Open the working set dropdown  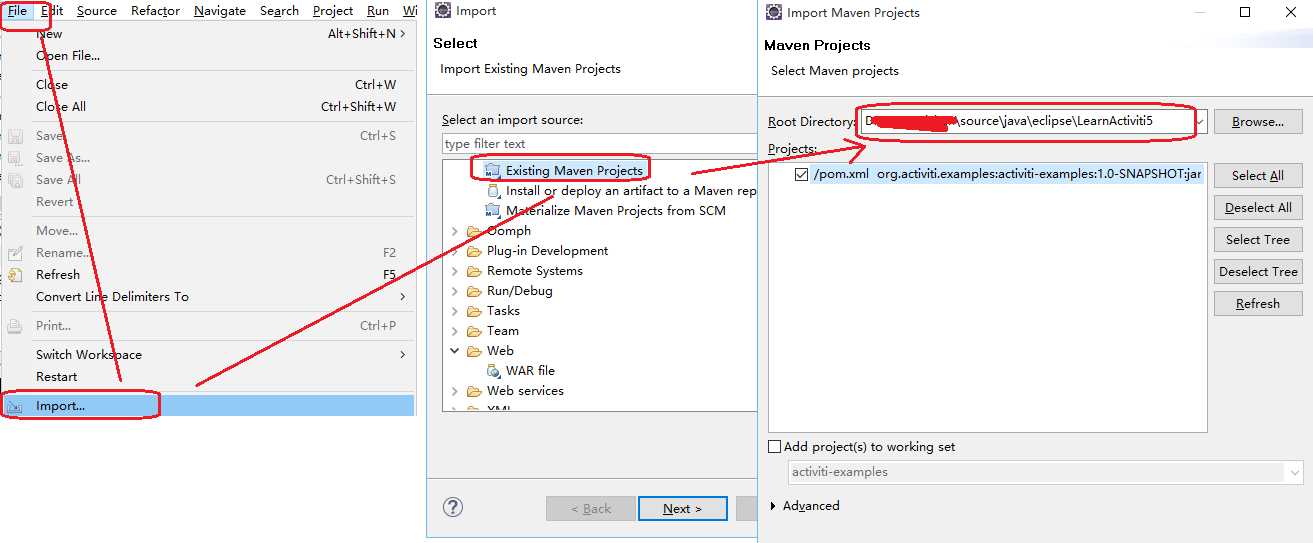tap(1295, 472)
